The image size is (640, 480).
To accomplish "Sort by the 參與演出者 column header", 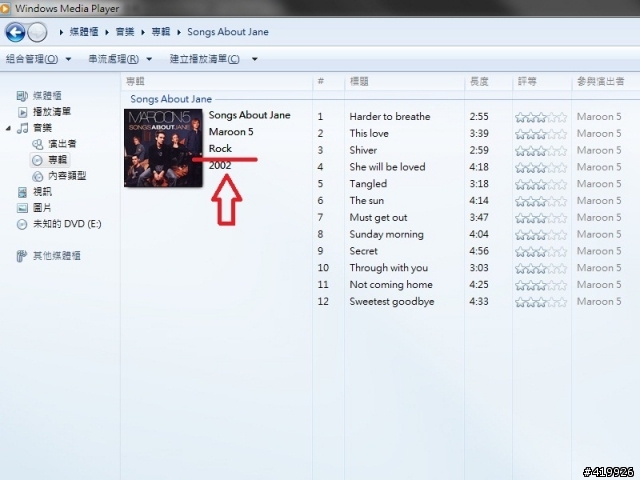I will tap(605, 82).
